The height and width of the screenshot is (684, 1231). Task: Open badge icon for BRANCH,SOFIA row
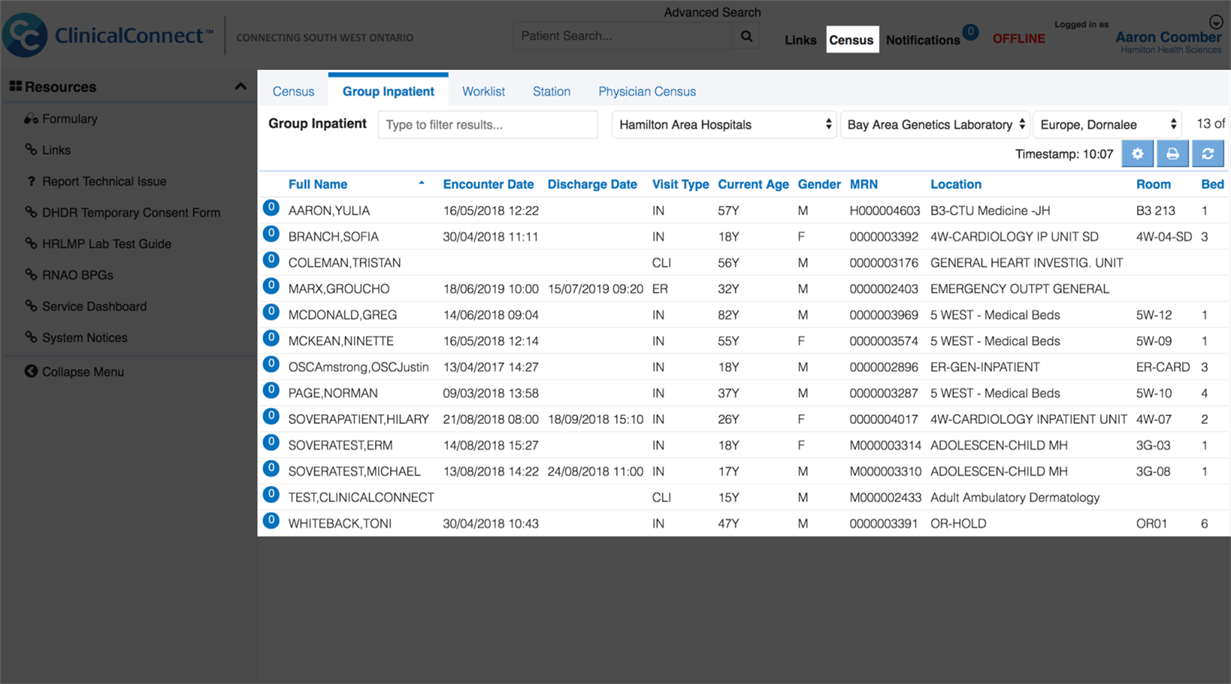tap(270, 234)
